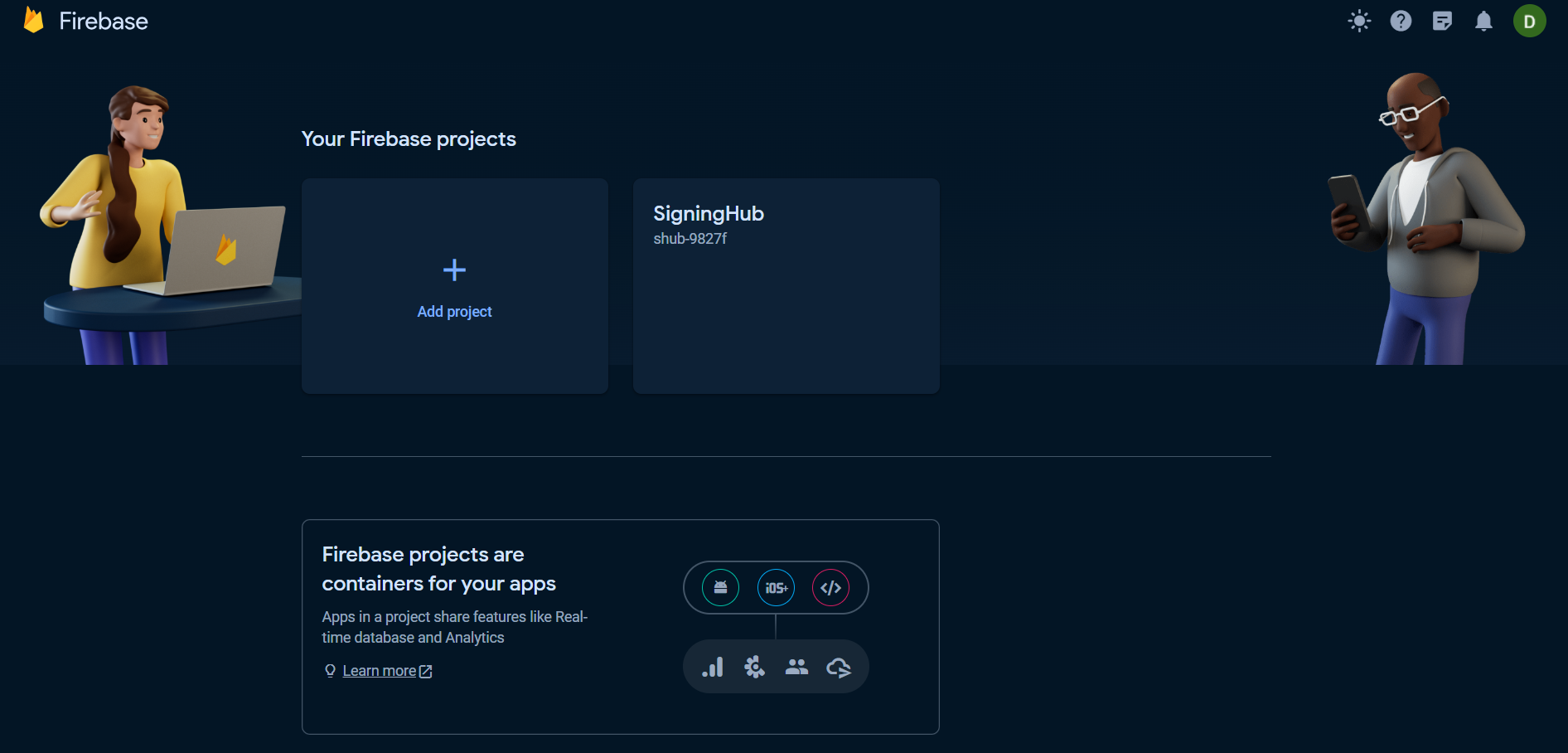The image size is (1568, 753).
Task: Open help via question mark icon
Action: [1401, 21]
